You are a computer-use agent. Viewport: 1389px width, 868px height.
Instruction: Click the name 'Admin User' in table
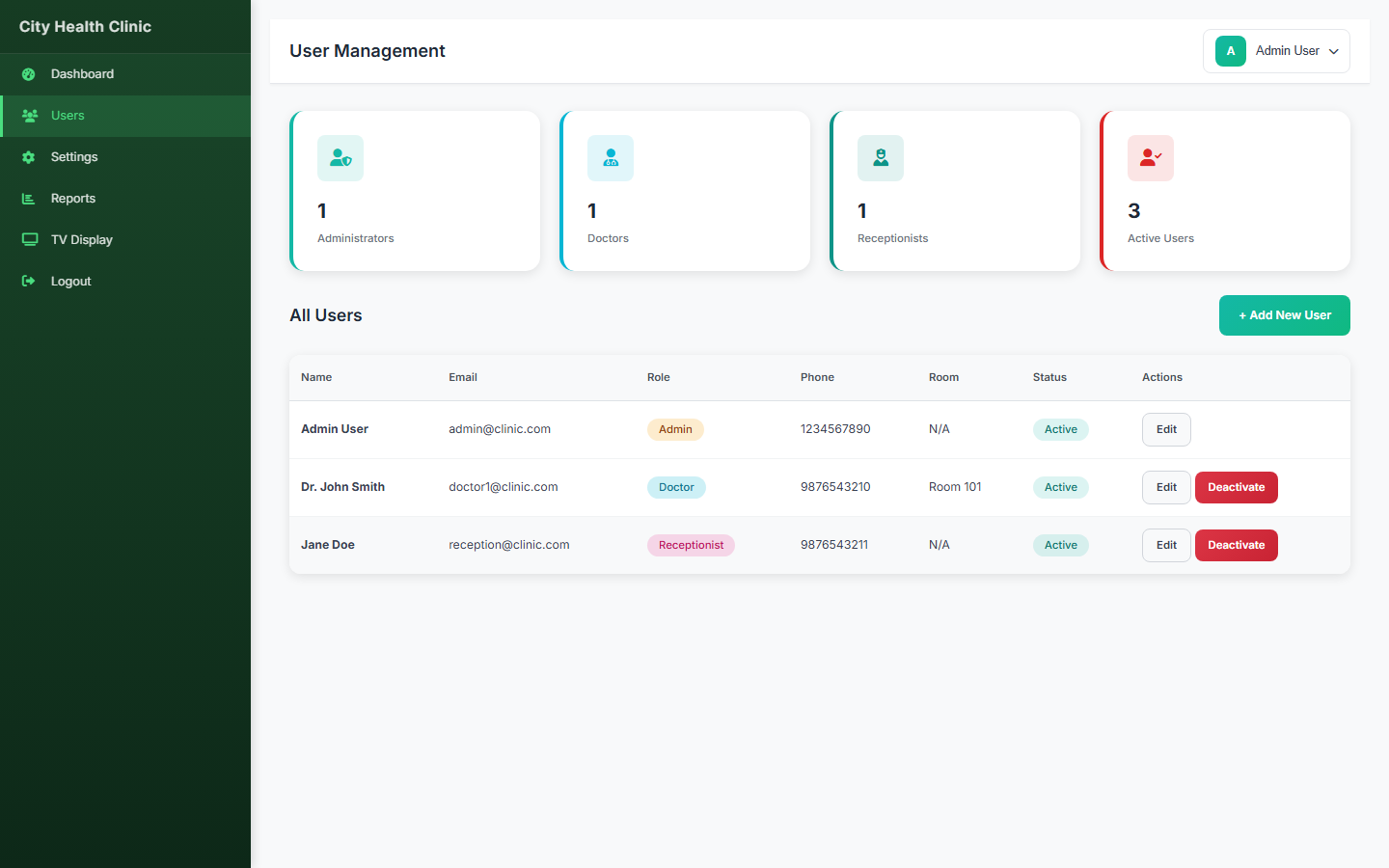point(335,429)
